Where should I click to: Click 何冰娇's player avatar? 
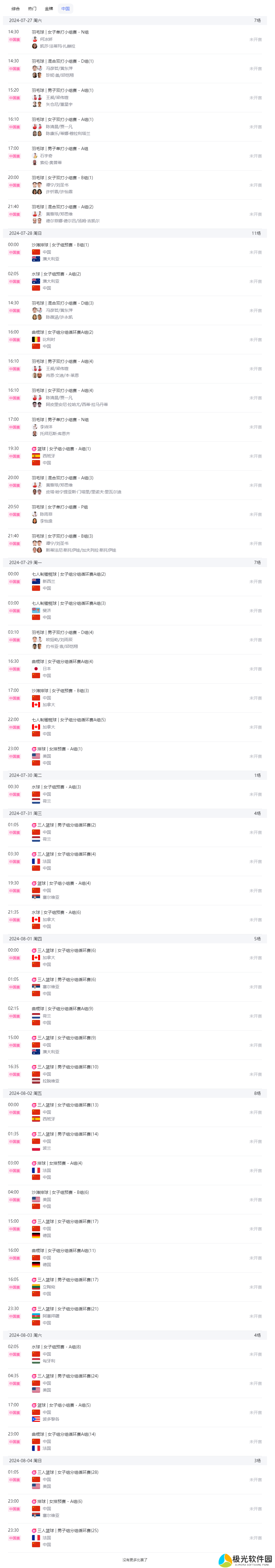35,40
